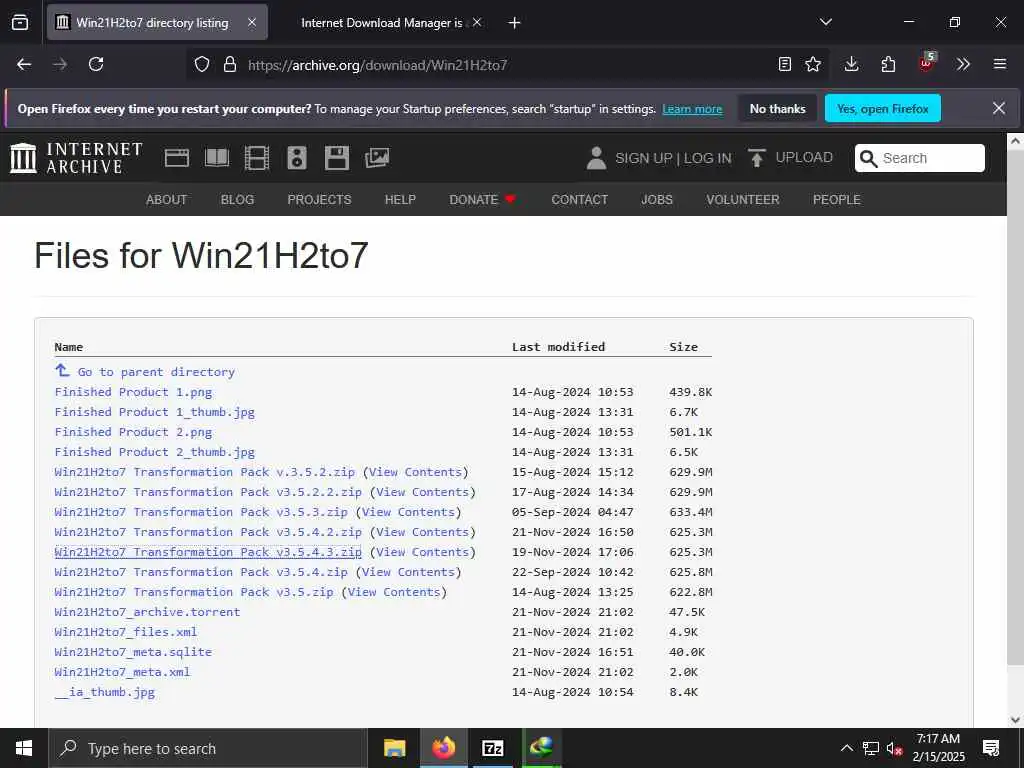The image size is (1024, 768).
Task: Open the Software floppy disk icon
Action: [337, 158]
